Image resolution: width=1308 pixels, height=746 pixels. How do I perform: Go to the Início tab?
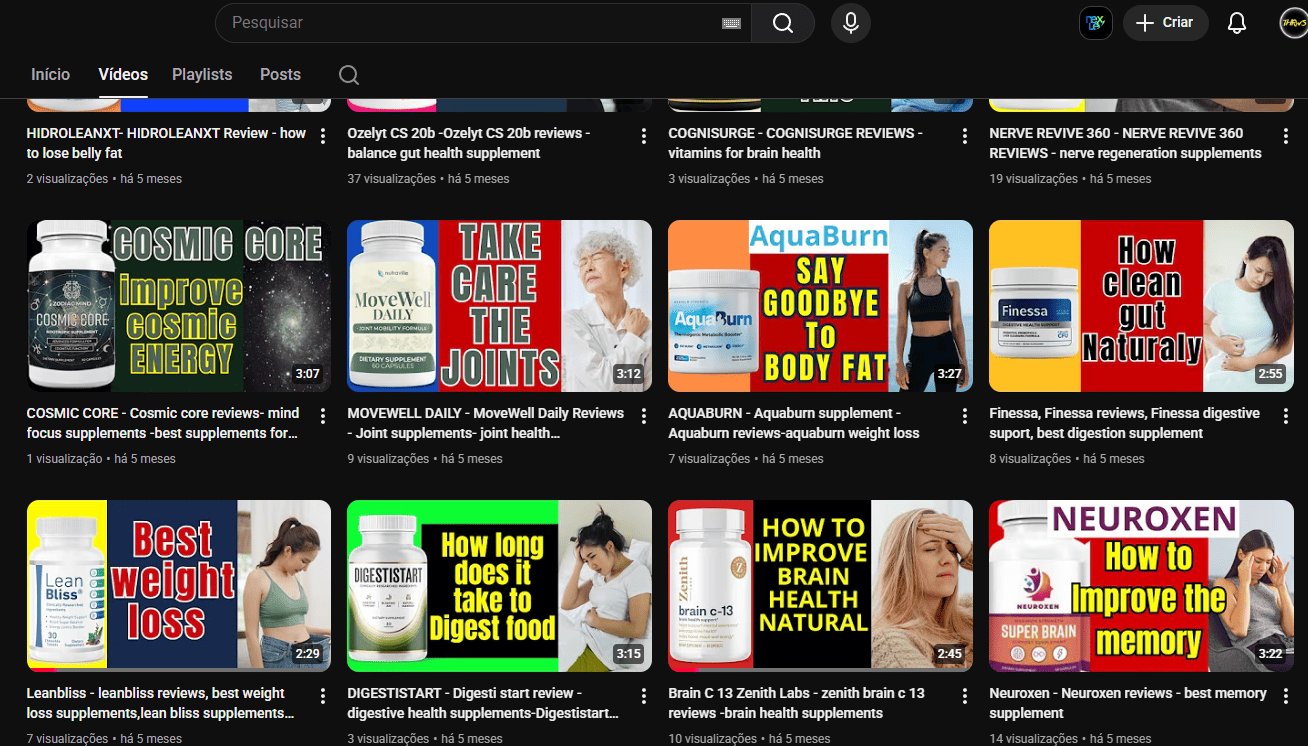coord(51,75)
